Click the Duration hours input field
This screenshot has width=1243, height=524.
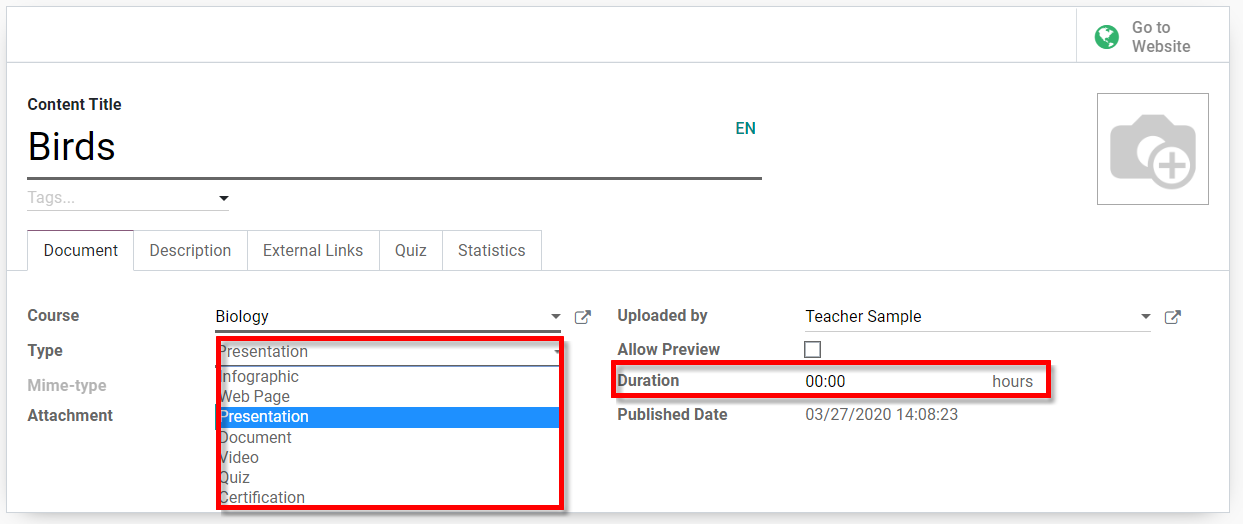point(890,381)
